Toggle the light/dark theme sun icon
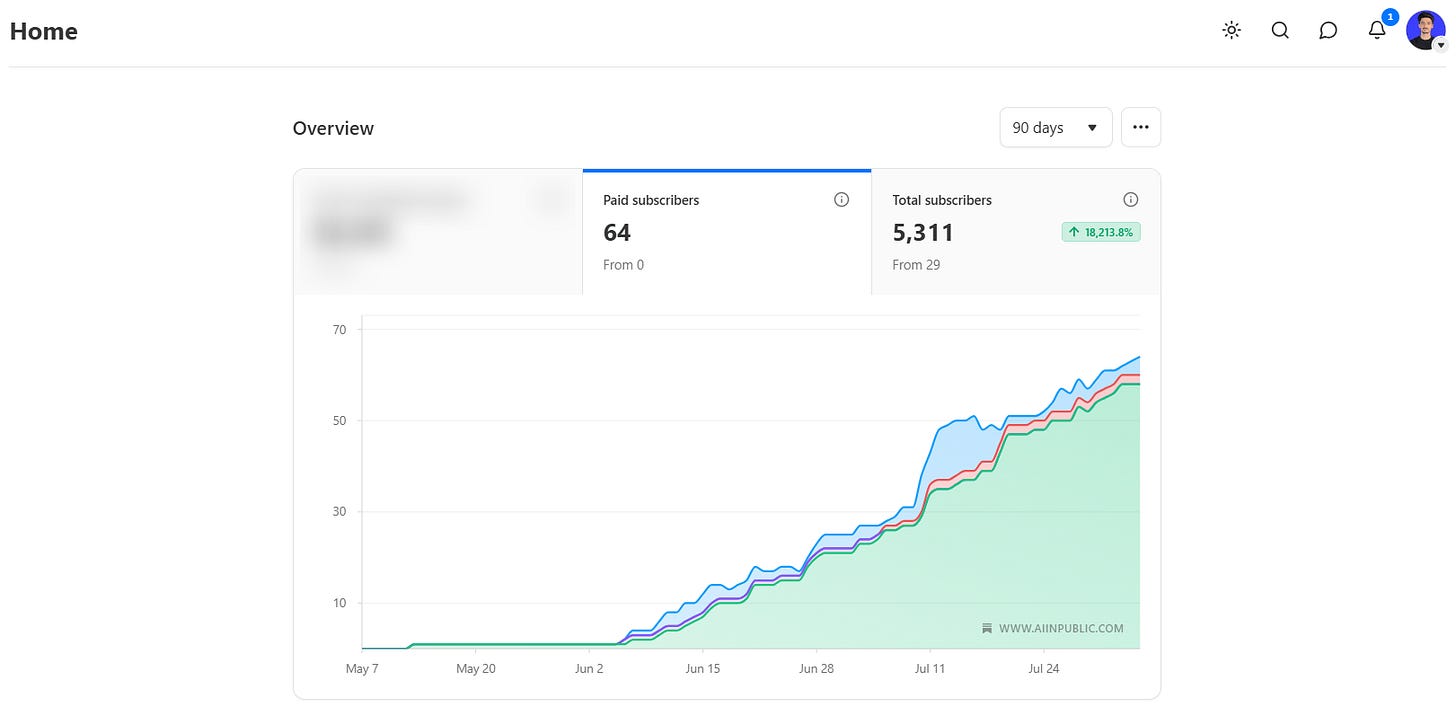This screenshot has width=1456, height=725. [x=1232, y=30]
